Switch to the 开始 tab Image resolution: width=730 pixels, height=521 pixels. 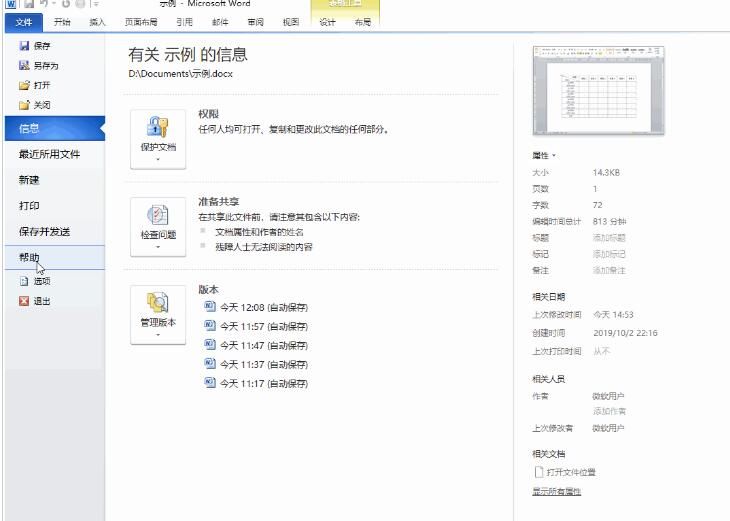(x=62, y=22)
